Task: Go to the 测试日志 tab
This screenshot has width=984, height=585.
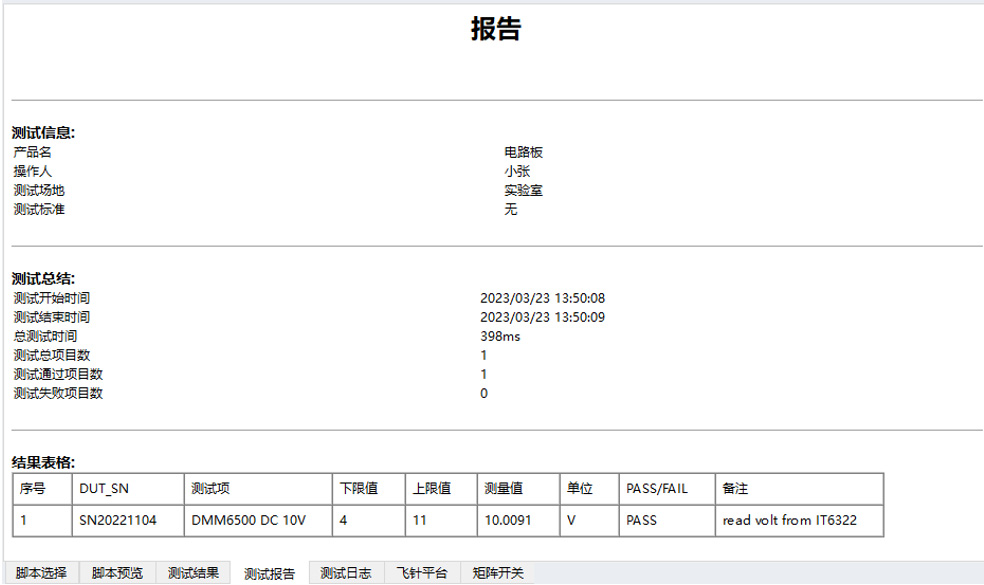Action: 346,573
